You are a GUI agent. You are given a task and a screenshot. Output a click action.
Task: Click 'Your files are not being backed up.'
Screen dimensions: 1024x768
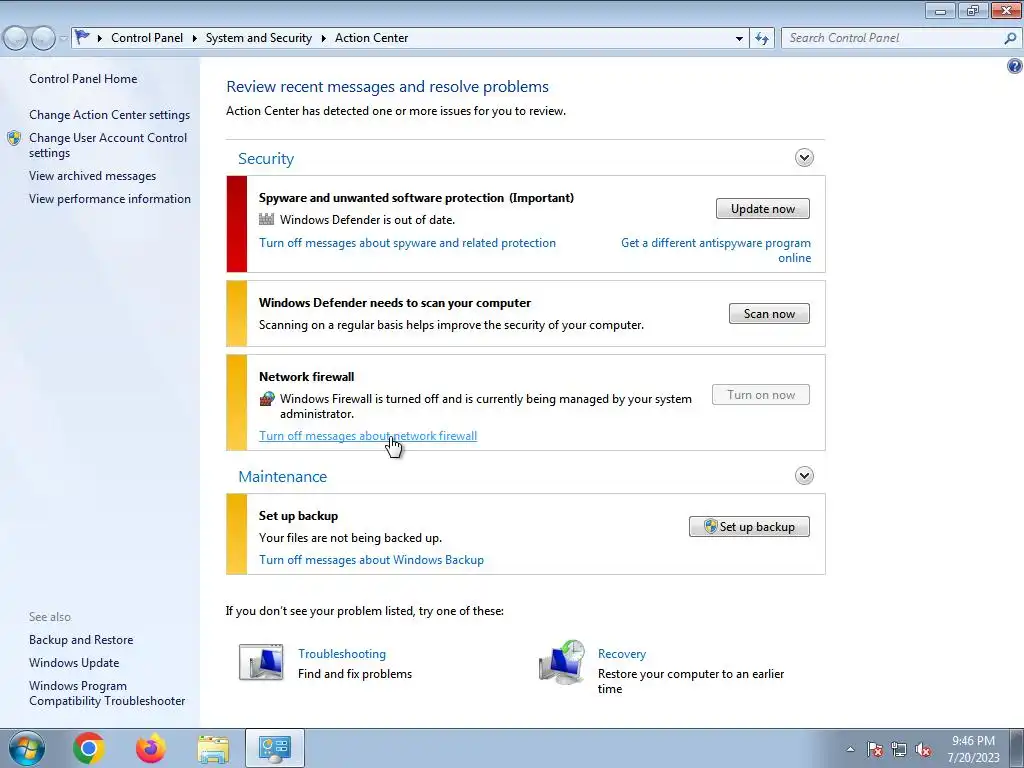(x=351, y=538)
